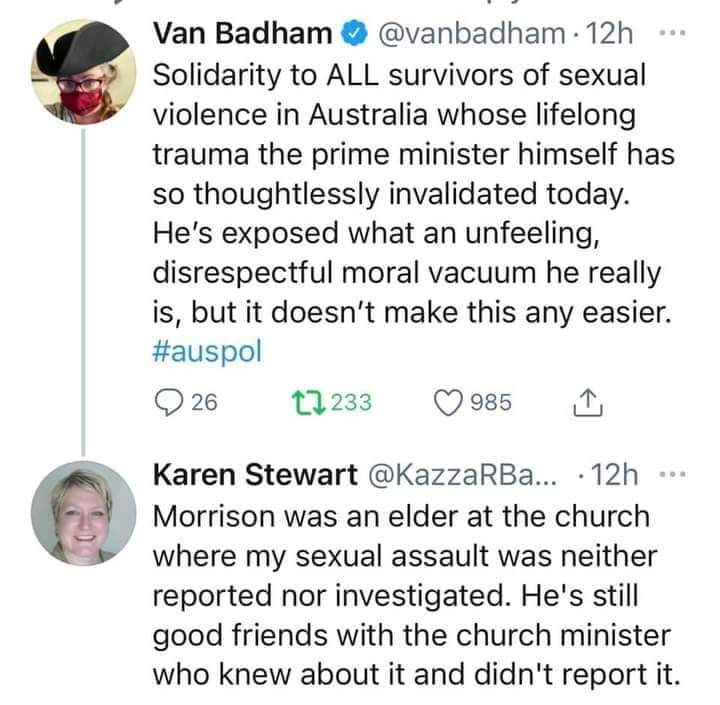The width and height of the screenshot is (720, 705).
Task: Click the Van Badham display name
Action: click(x=243, y=34)
